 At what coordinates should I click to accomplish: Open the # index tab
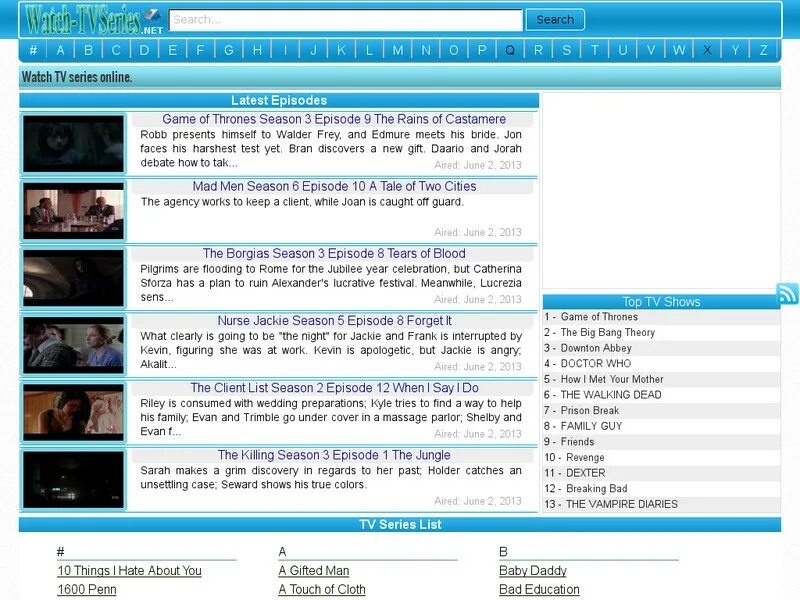33,50
